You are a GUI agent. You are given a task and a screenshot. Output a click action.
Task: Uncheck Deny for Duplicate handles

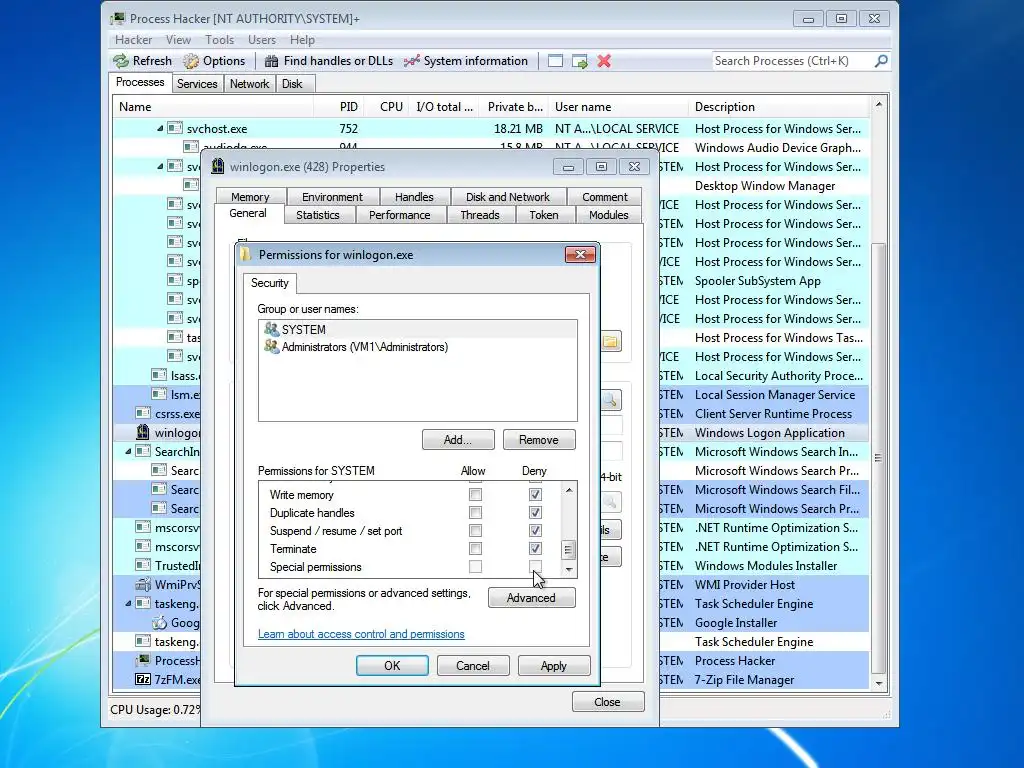(x=535, y=513)
